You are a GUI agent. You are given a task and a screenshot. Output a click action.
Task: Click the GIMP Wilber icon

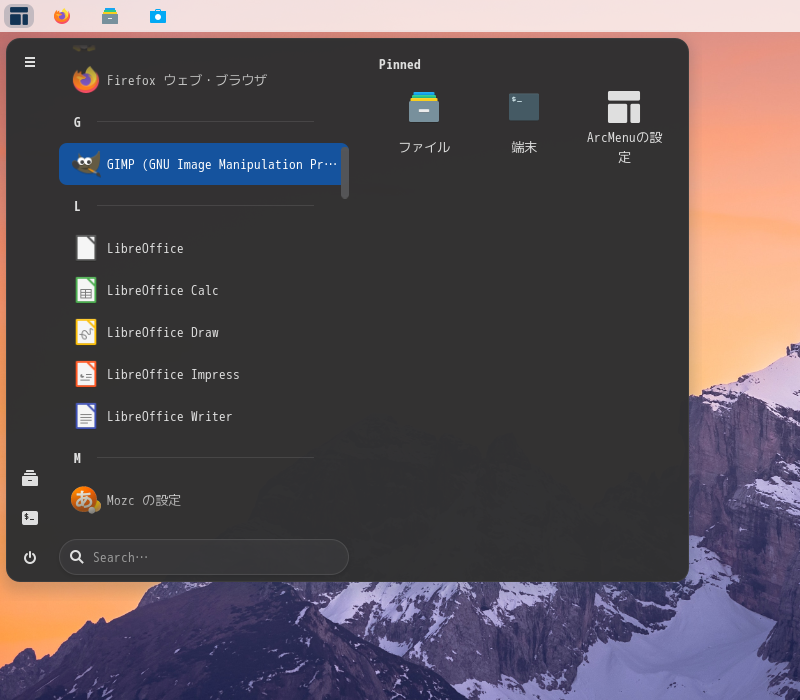coord(86,164)
